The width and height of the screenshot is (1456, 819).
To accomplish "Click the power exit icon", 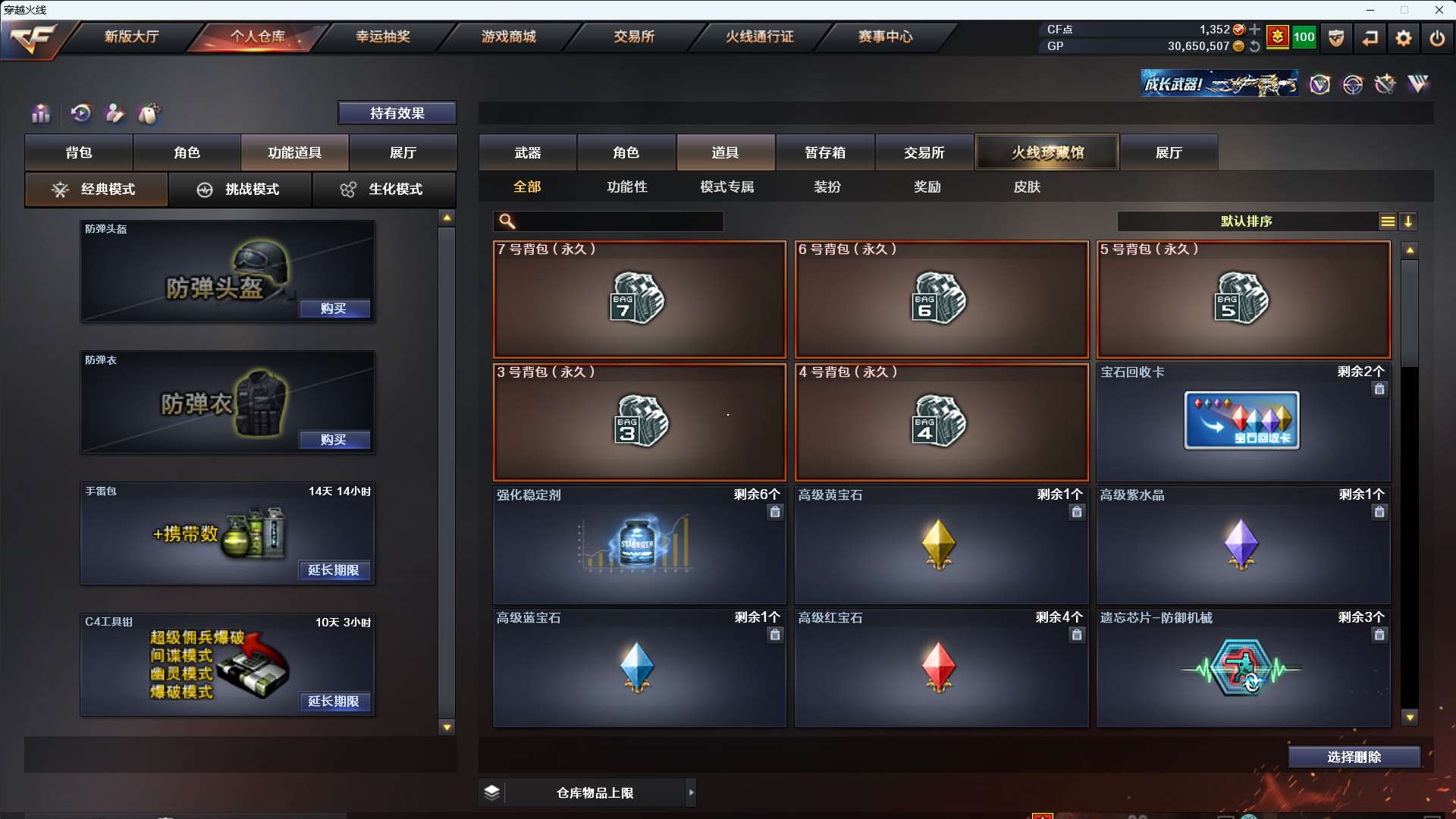I will click(1437, 38).
